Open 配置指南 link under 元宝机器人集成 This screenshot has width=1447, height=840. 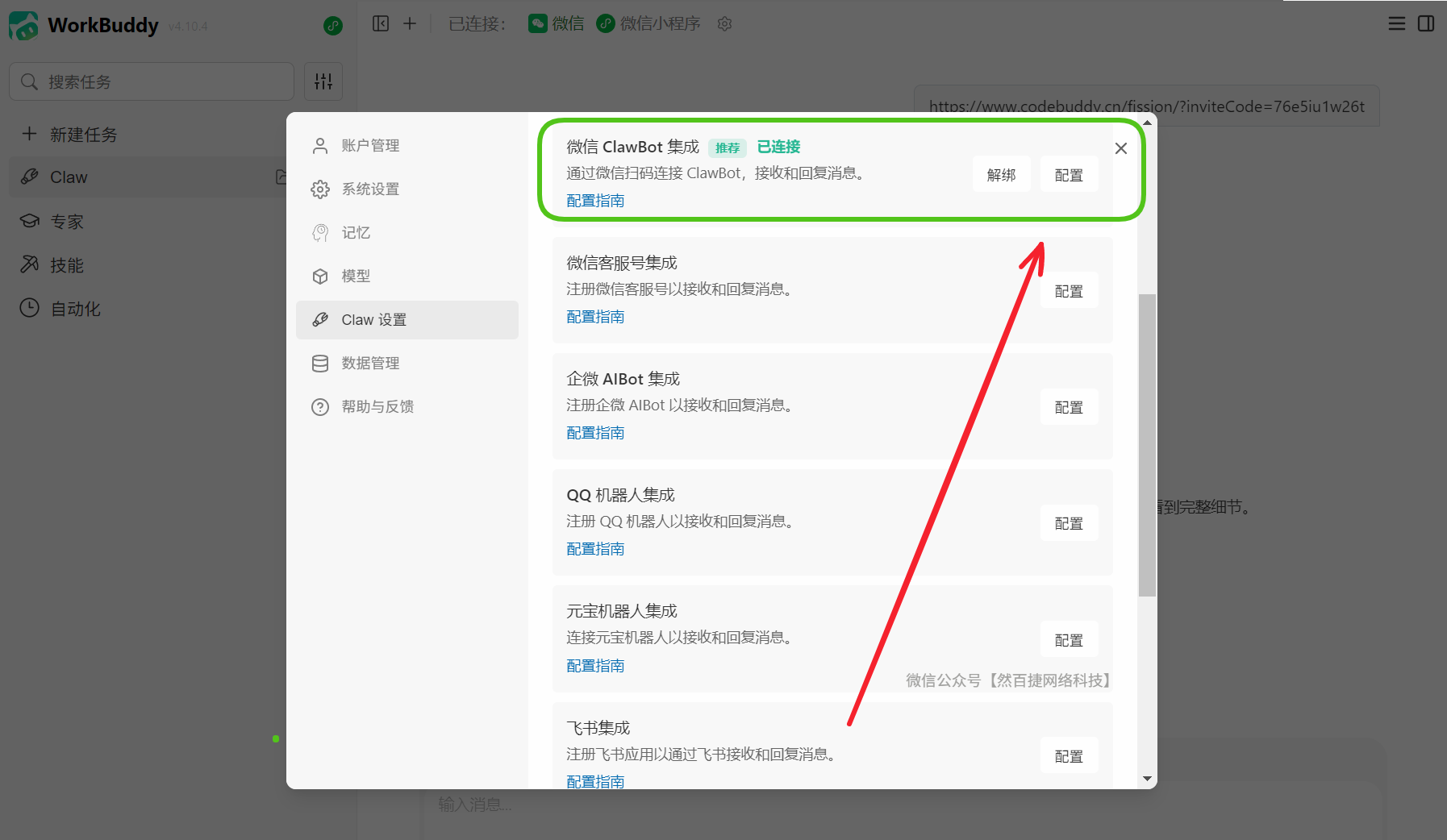(x=595, y=665)
